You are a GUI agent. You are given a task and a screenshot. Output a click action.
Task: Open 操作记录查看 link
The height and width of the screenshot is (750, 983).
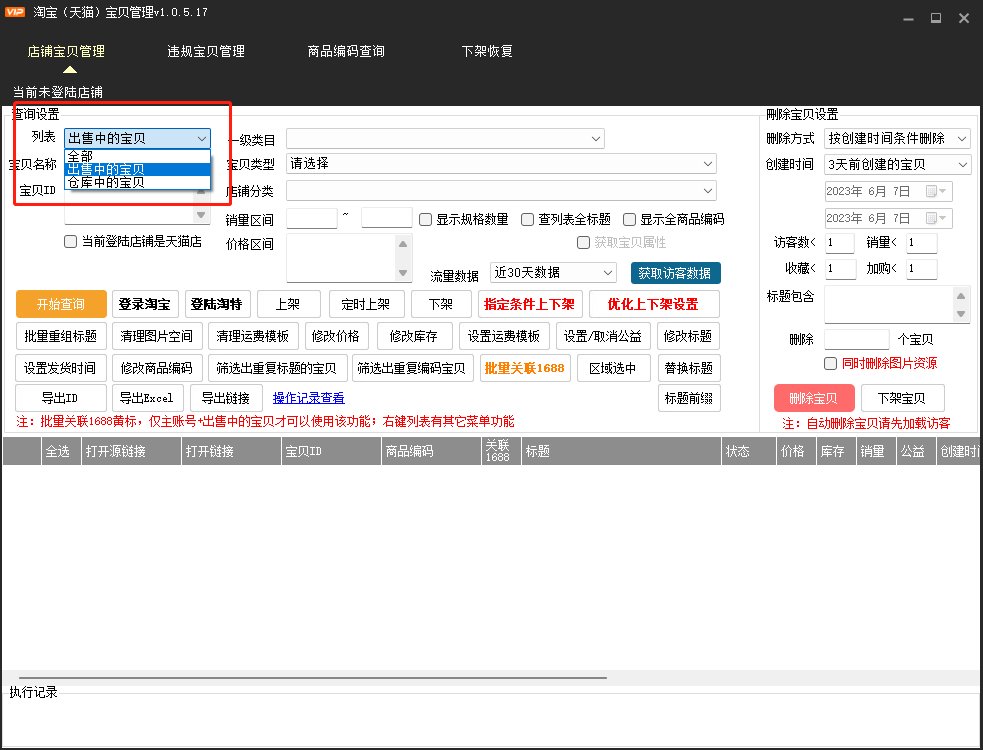tap(308, 398)
